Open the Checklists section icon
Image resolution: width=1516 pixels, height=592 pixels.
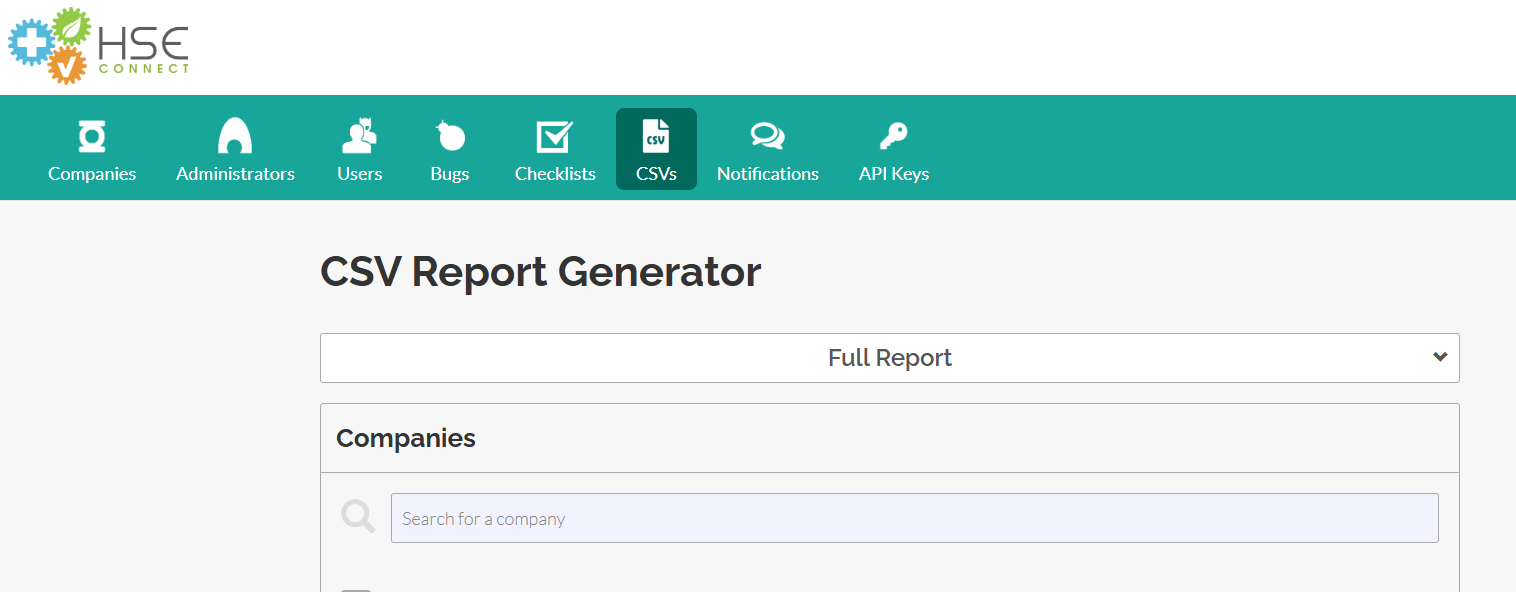click(555, 136)
